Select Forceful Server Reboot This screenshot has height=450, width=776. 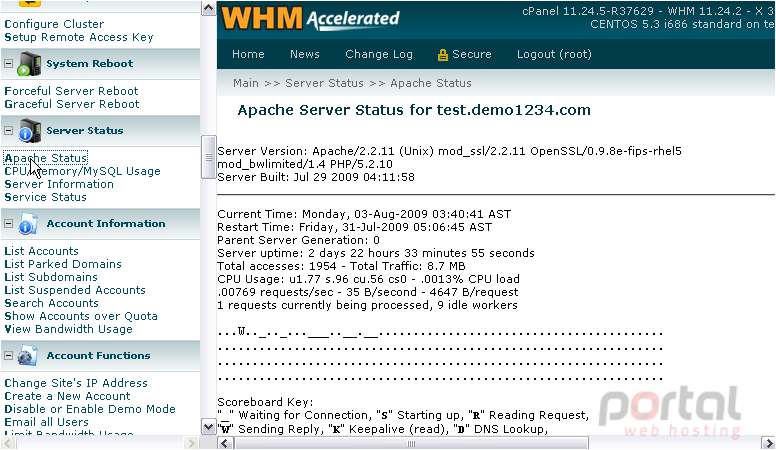click(x=71, y=91)
